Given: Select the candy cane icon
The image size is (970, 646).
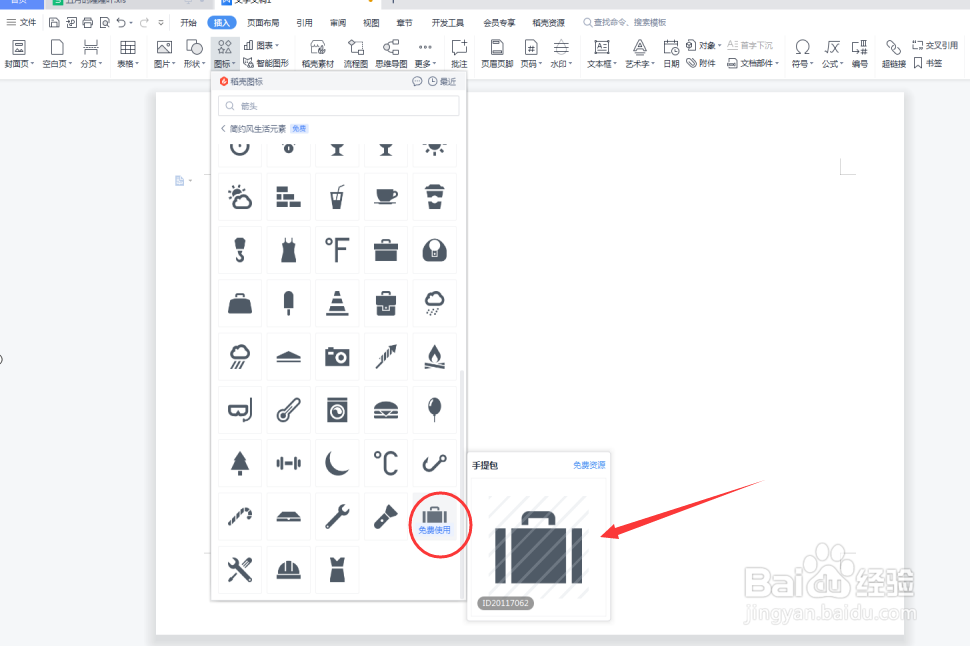Looking at the screenshot, I should (x=240, y=517).
